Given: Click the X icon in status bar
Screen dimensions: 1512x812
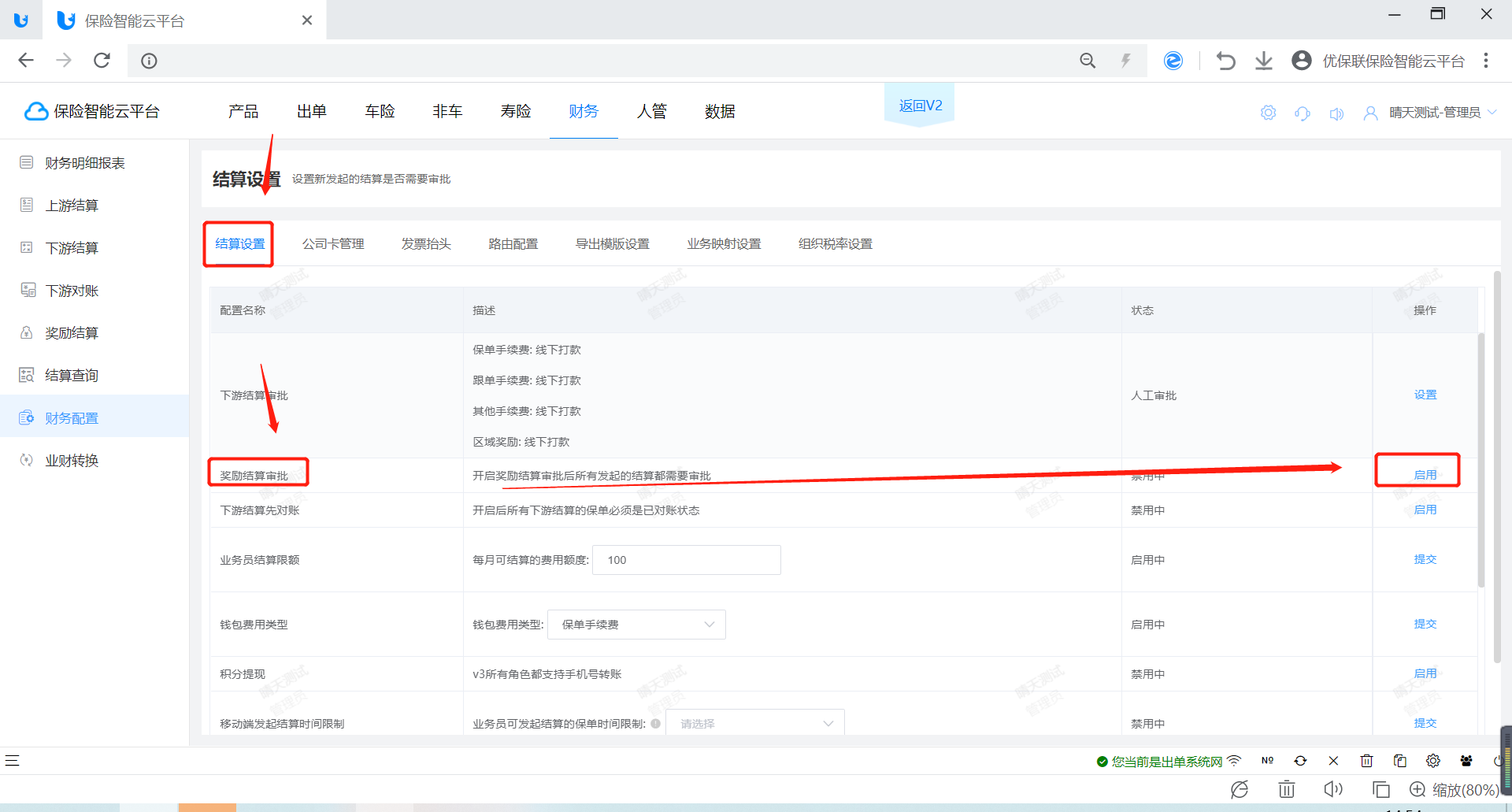Looking at the screenshot, I should pyautogui.click(x=1333, y=761).
